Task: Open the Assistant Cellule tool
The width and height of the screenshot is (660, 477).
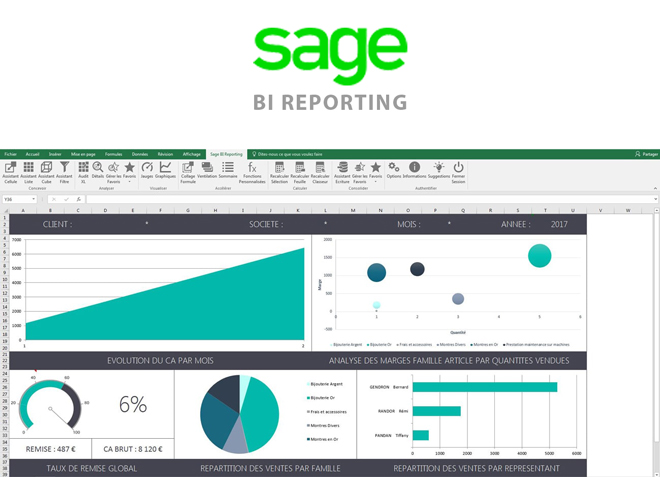Action: (11, 173)
